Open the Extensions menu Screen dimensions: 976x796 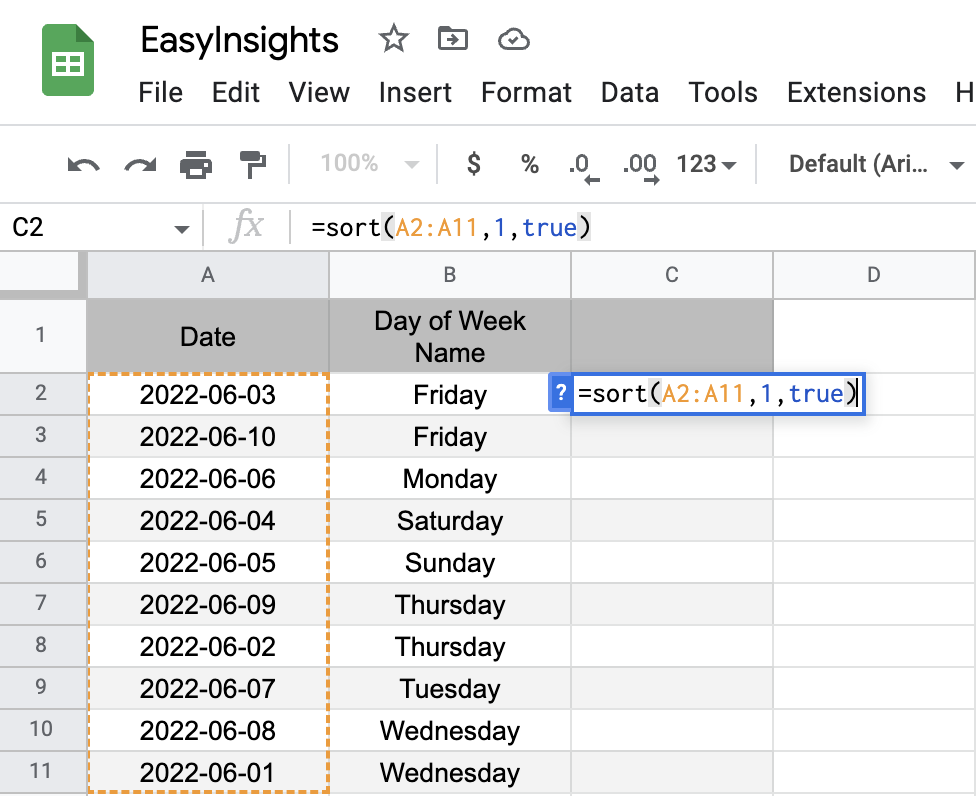coord(856,93)
